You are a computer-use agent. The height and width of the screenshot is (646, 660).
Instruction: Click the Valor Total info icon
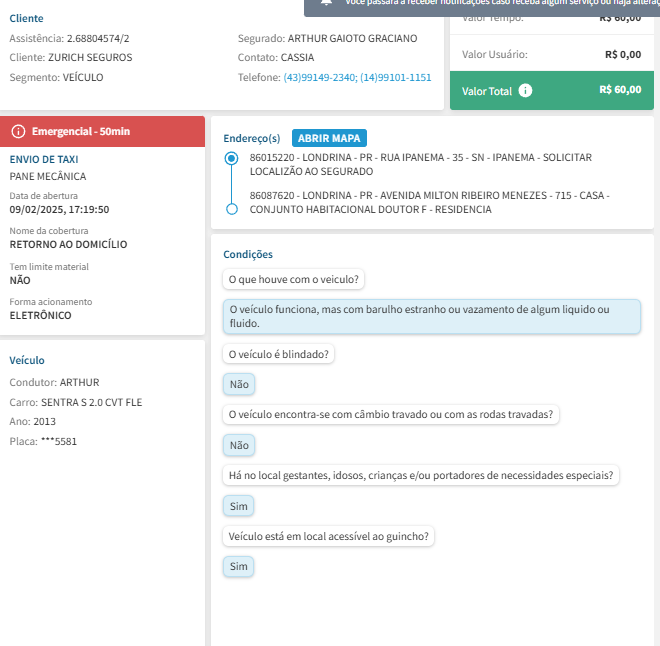525,90
